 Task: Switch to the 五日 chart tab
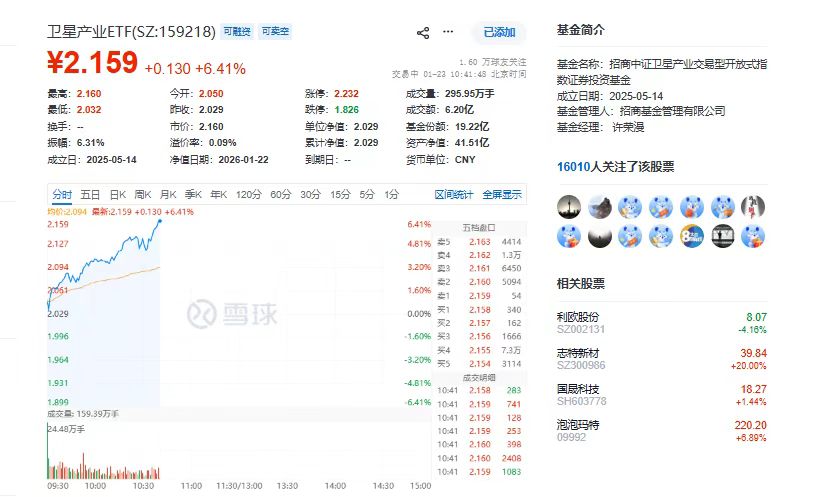(x=90, y=195)
